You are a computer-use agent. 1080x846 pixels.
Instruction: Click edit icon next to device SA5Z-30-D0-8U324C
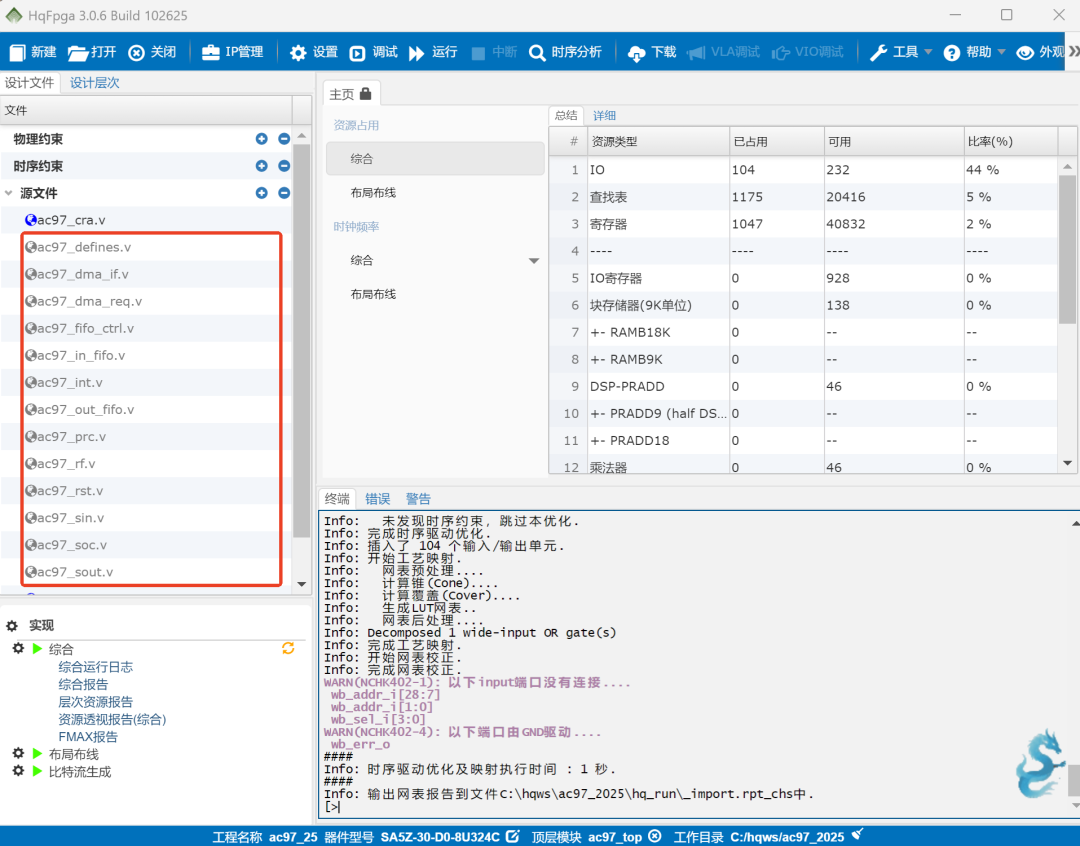click(x=513, y=836)
